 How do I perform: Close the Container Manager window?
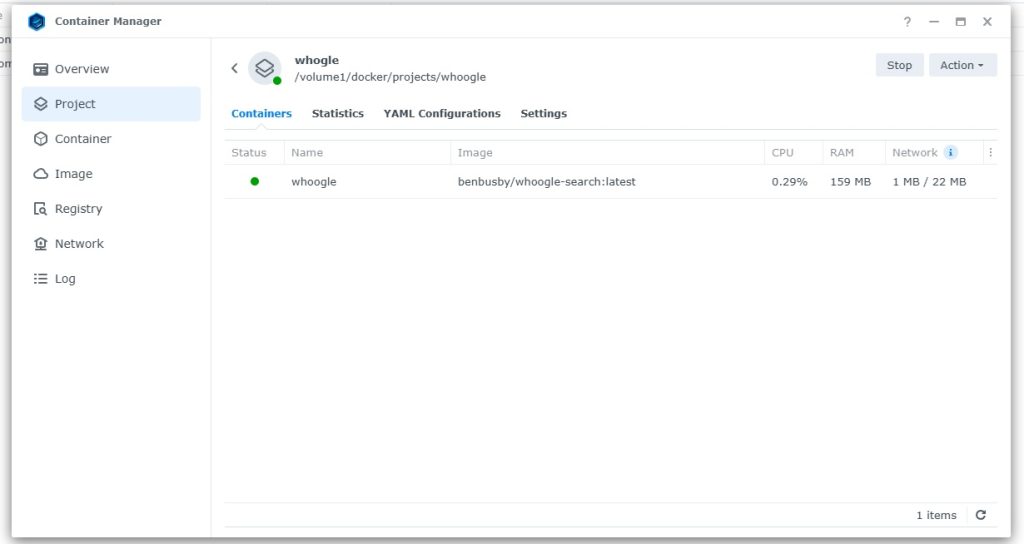[x=987, y=22]
